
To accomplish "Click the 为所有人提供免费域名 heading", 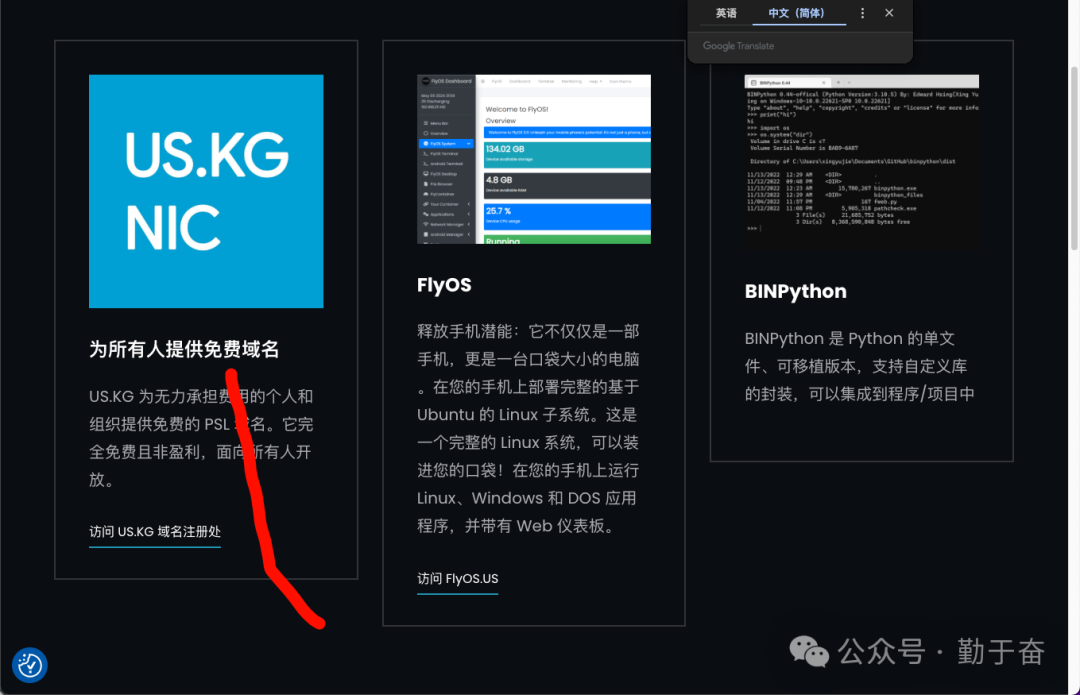I will point(184,349).
